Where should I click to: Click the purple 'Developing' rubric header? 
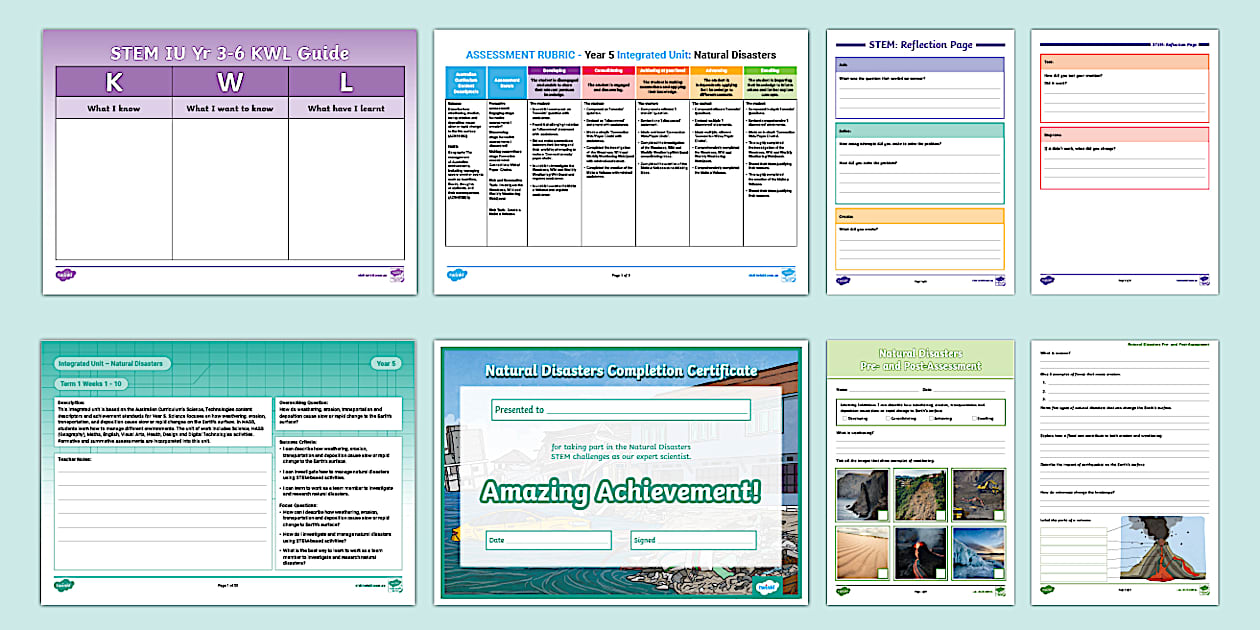click(x=553, y=72)
